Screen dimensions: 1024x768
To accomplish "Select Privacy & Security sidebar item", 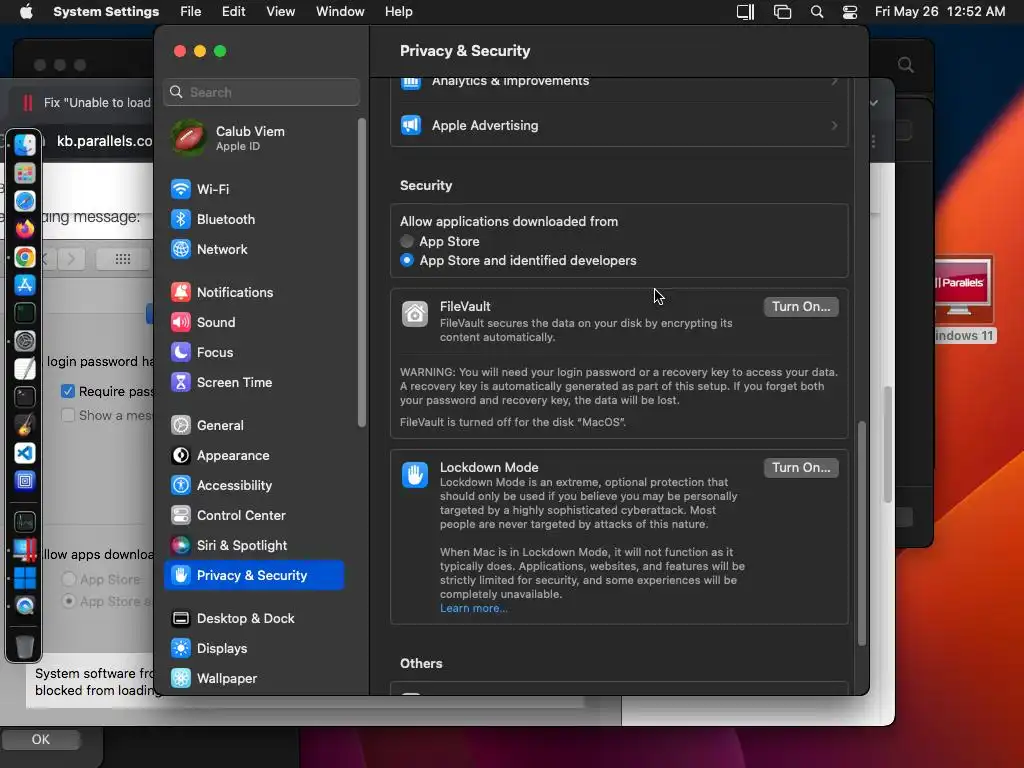I will (253, 575).
